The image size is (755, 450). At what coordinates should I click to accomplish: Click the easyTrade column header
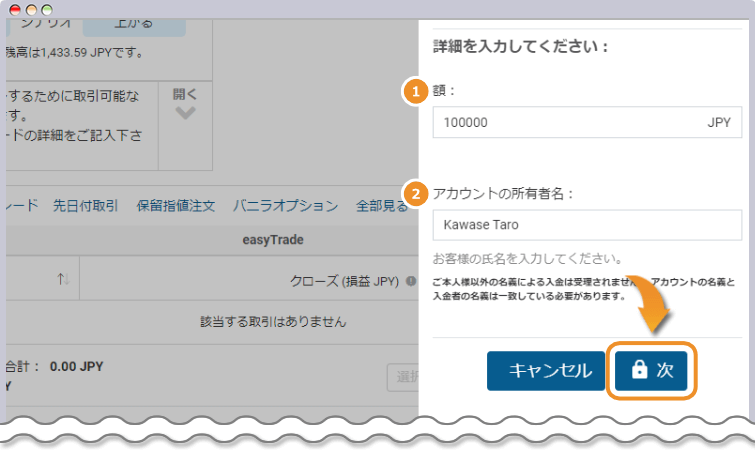pyautogui.click(x=273, y=240)
